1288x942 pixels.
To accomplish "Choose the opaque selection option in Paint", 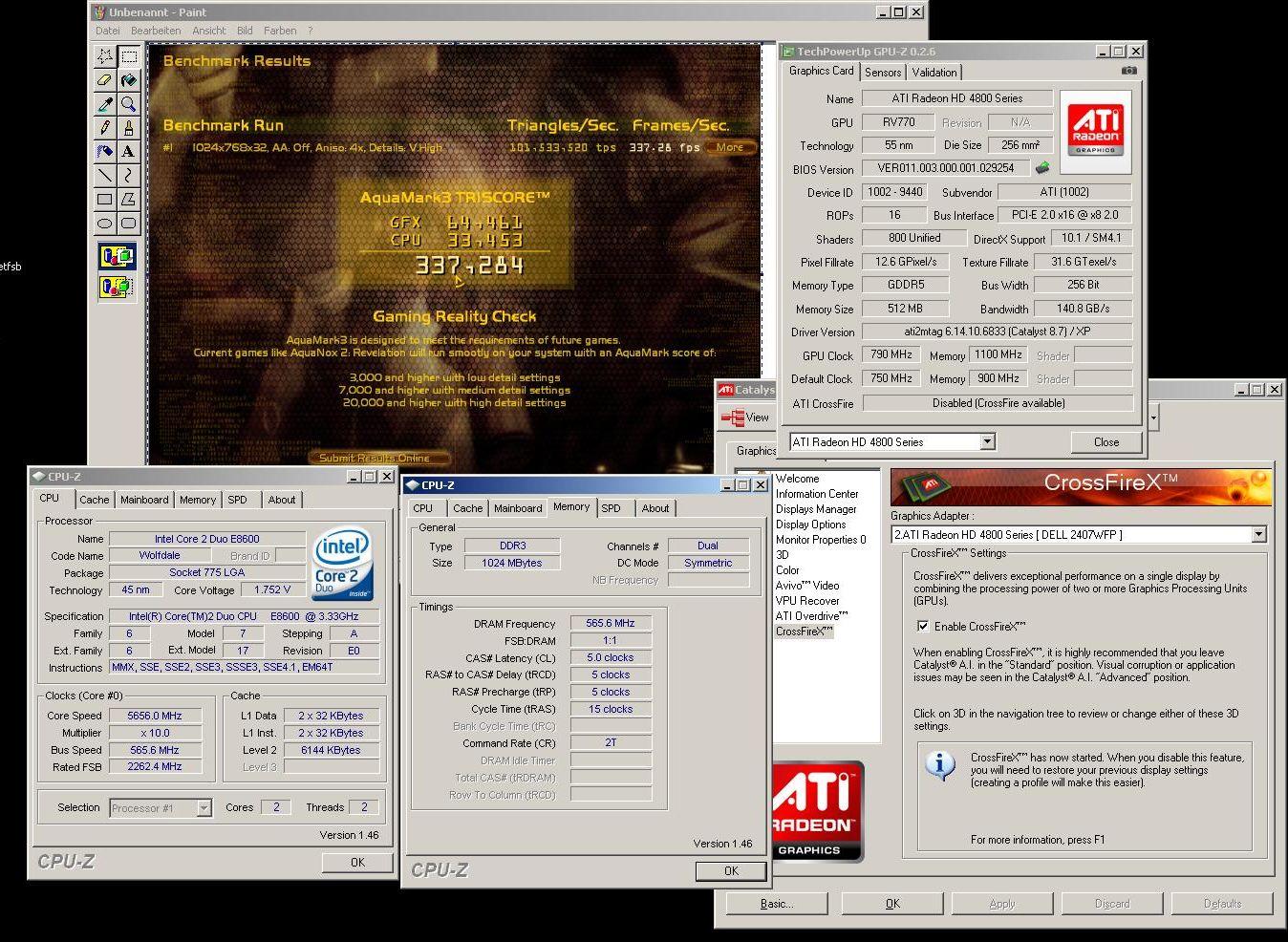I will [x=117, y=257].
